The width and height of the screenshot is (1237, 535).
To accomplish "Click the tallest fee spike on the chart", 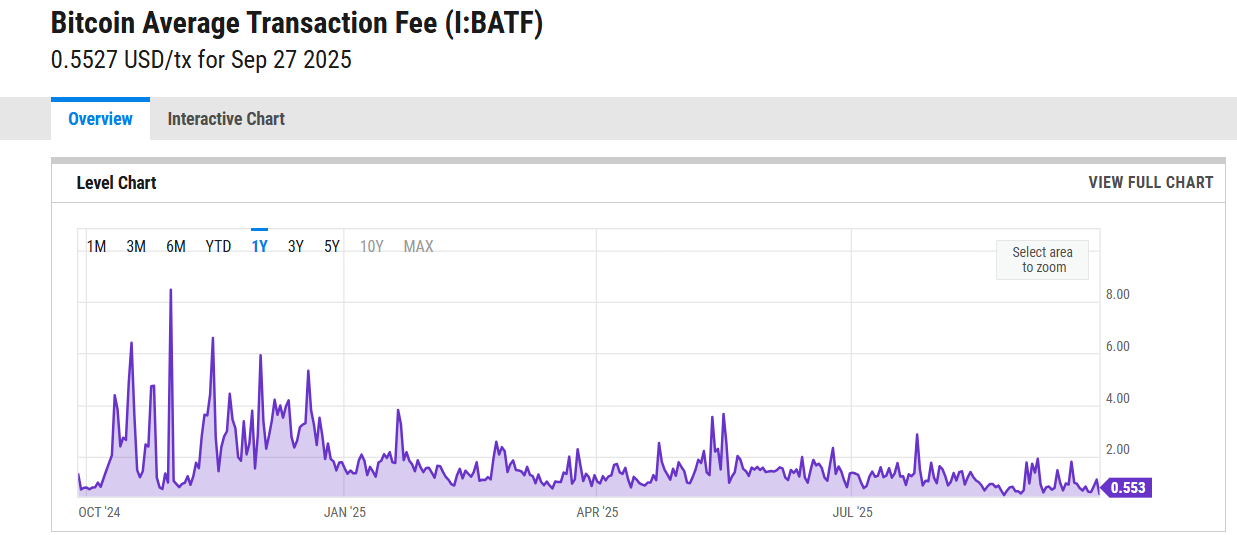I will pos(171,291).
